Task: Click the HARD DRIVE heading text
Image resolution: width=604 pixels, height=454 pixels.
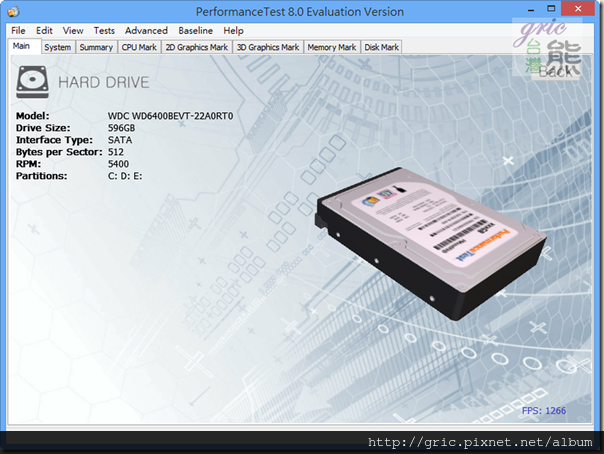Action: click(103, 82)
